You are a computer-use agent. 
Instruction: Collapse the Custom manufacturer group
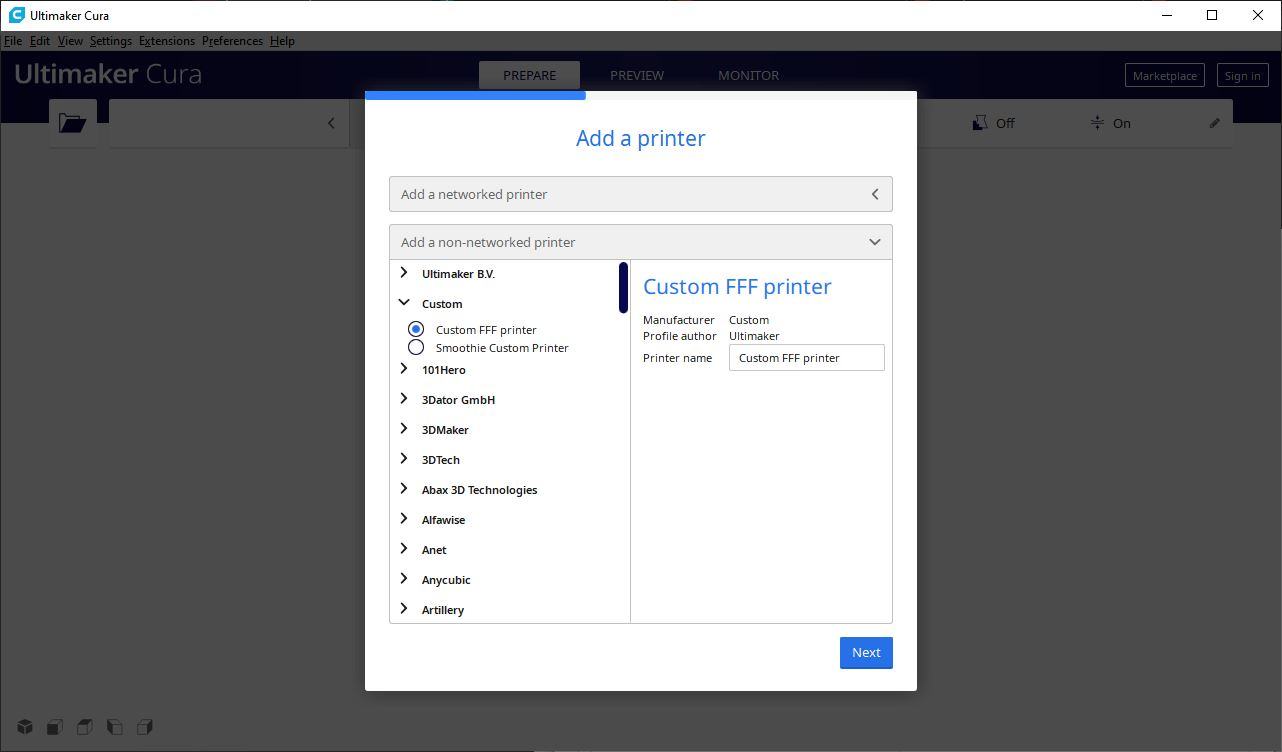[x=404, y=303]
